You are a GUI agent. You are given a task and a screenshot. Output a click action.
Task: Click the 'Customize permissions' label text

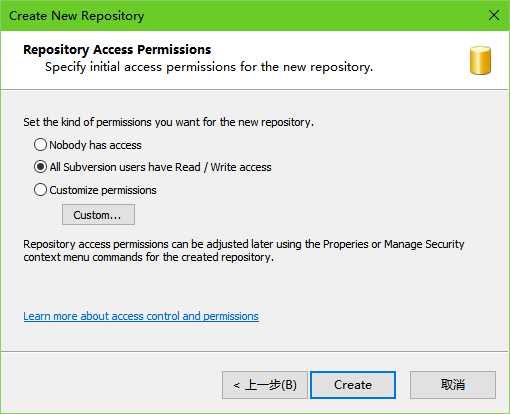tap(103, 190)
